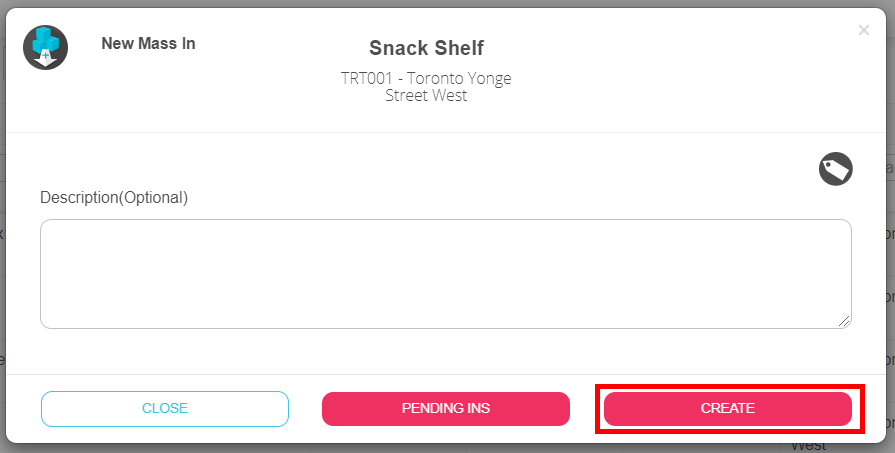The width and height of the screenshot is (895, 453).
Task: Place cursor inside the empty description box
Action: pos(445,274)
